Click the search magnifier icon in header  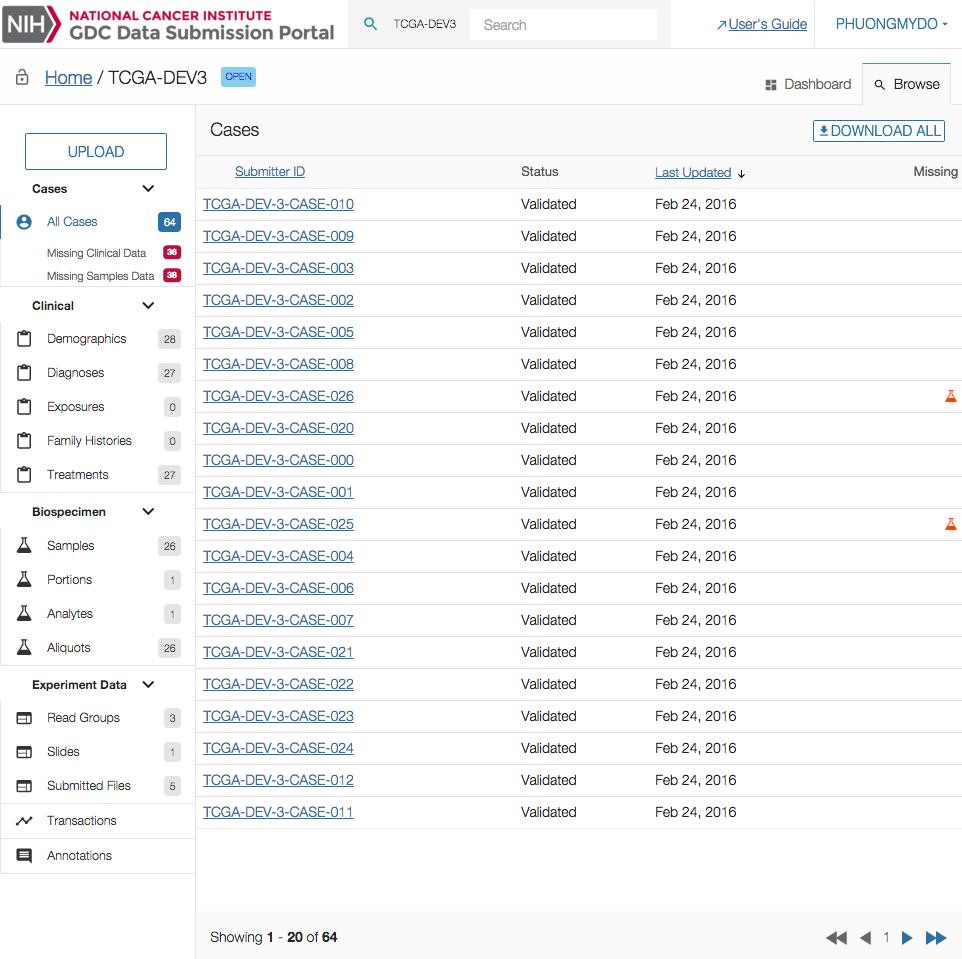[x=370, y=24]
